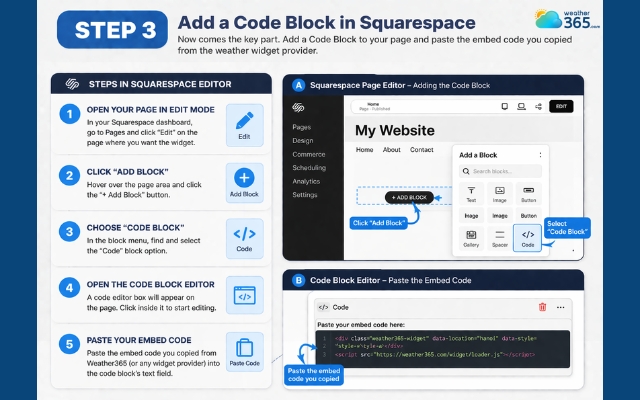Click the 'OPEN THE CODE BLOCK EDITOR' heading

[x=151, y=284]
